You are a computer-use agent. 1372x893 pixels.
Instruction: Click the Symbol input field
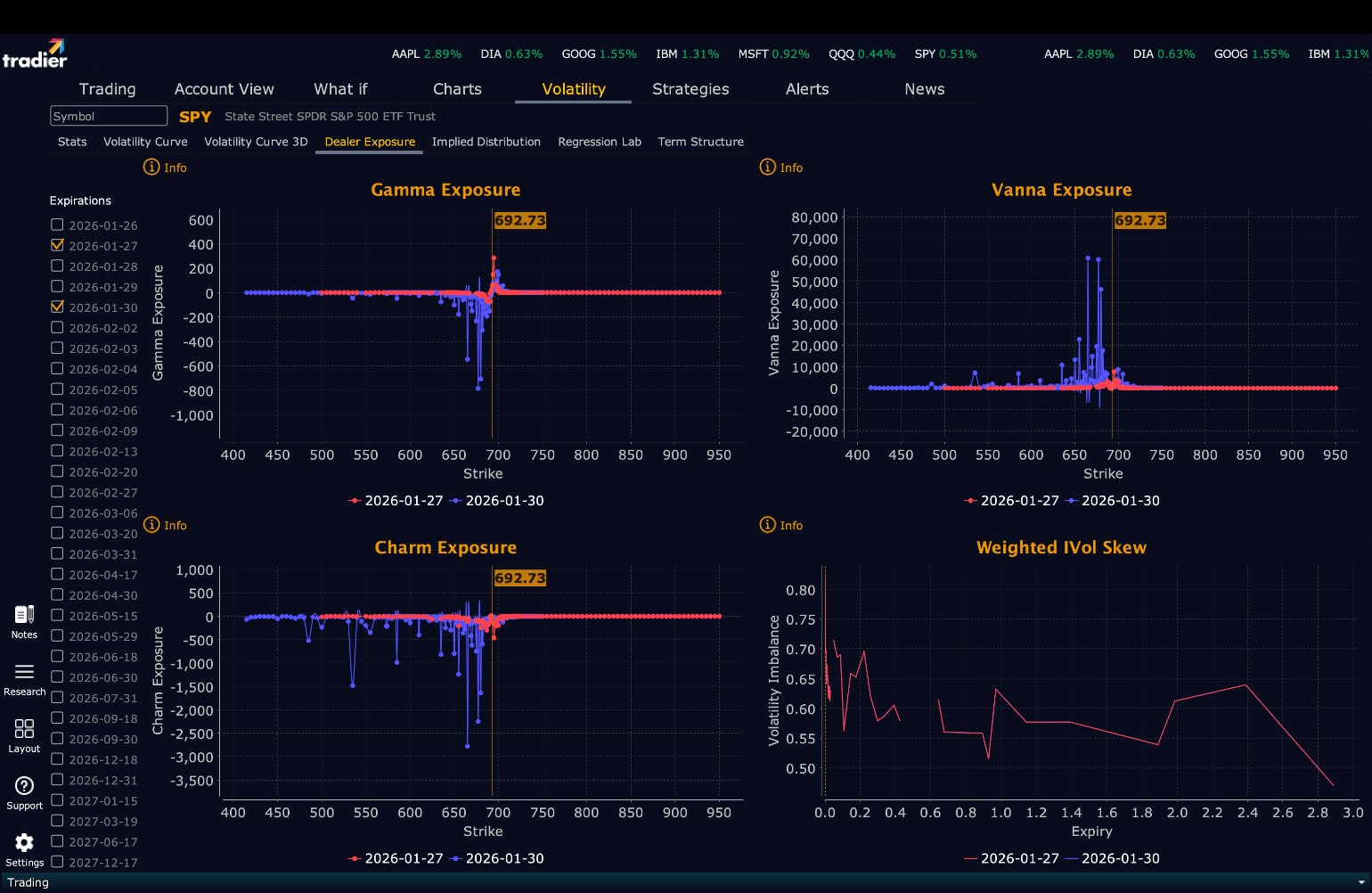coord(109,116)
